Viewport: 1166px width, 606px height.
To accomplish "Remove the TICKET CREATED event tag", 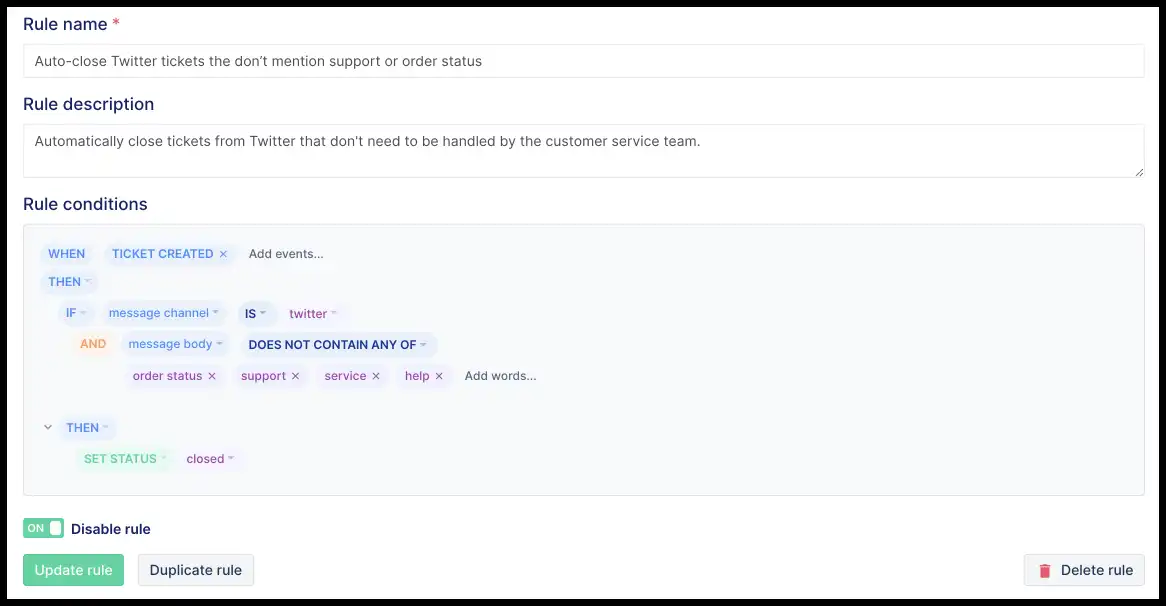I will pyautogui.click(x=223, y=254).
